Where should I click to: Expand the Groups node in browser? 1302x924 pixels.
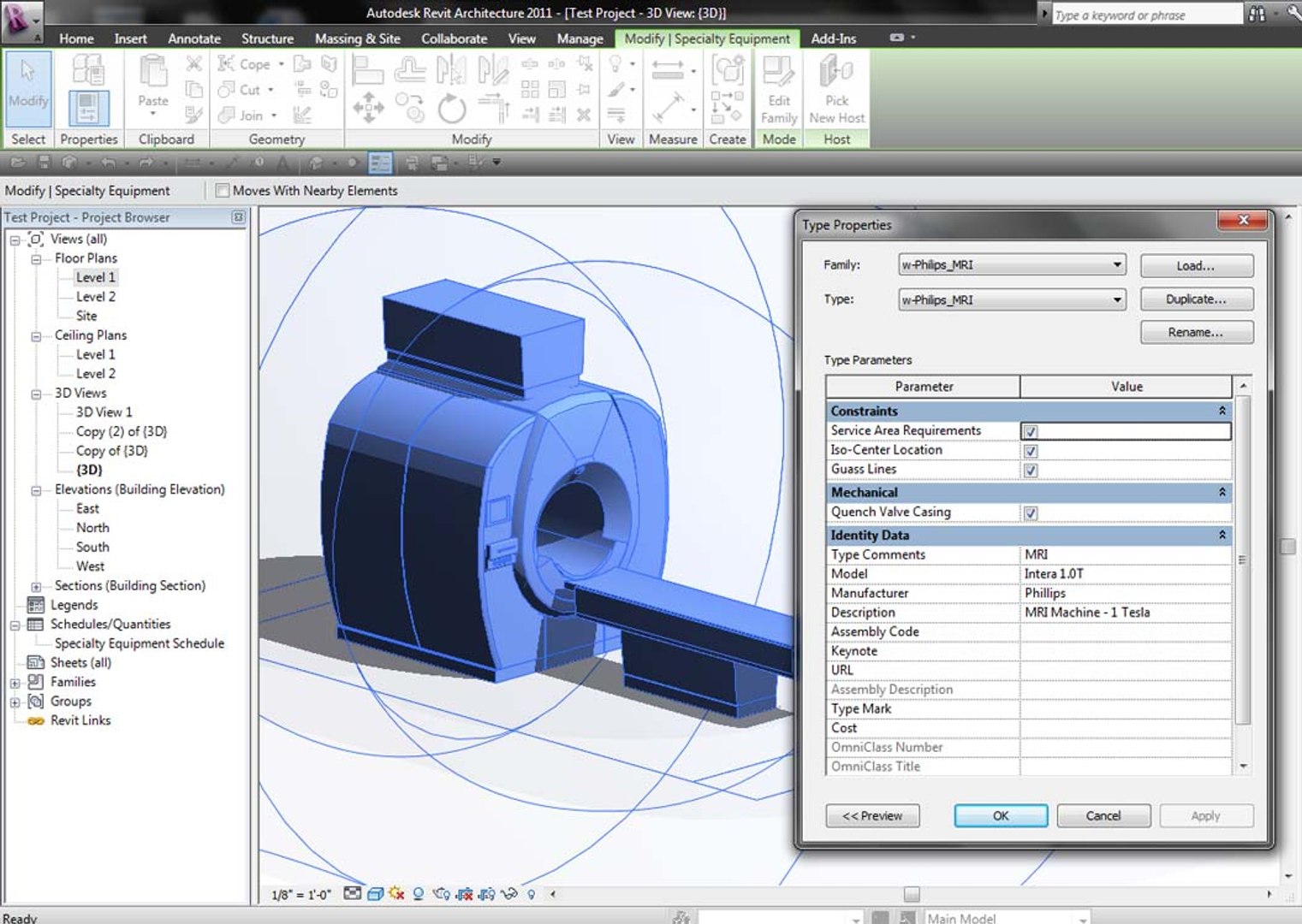tap(15, 702)
